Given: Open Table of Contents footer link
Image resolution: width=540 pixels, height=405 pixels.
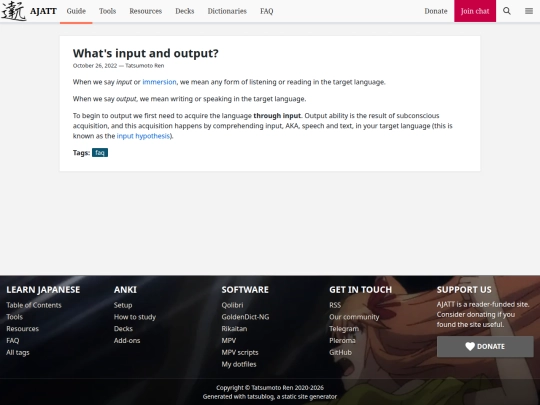Looking at the screenshot, I should coord(34,305).
